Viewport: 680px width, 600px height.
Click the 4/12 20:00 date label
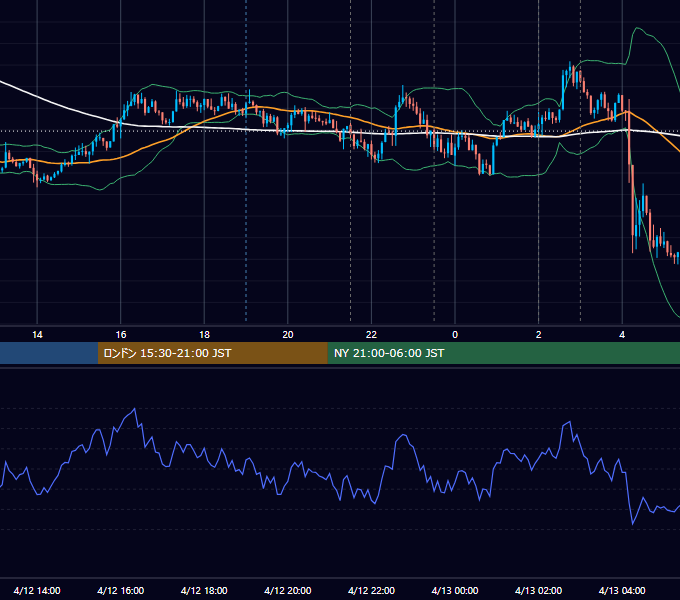coord(288,590)
